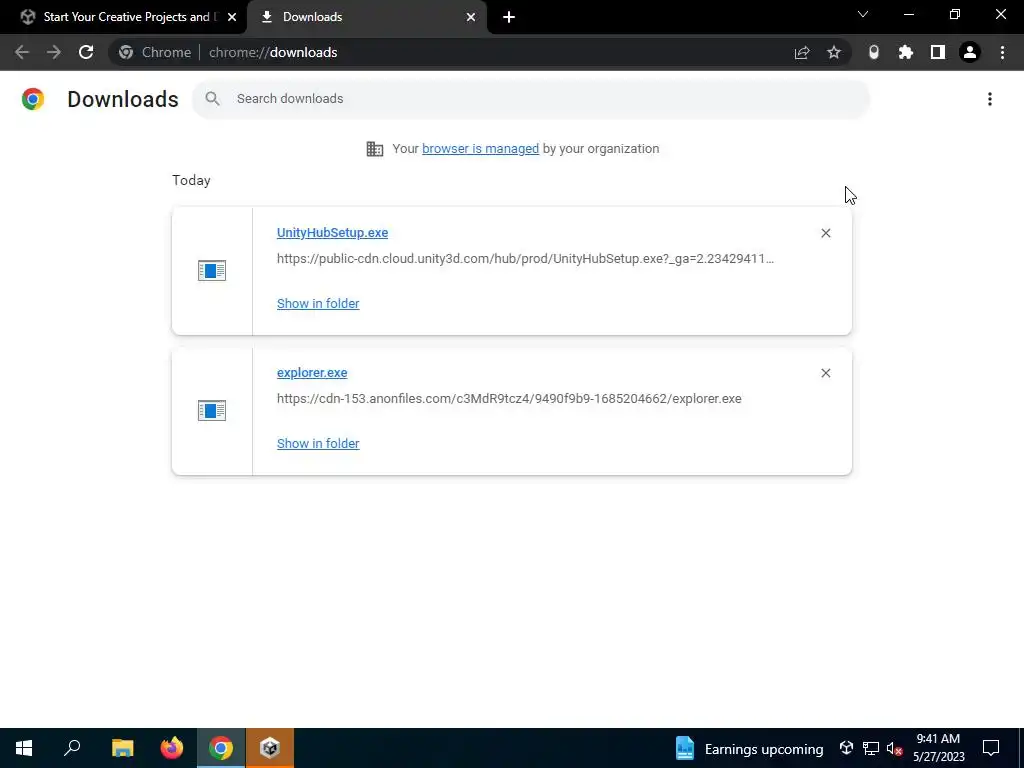The width and height of the screenshot is (1024, 768).
Task: Open the explorer.exe file link
Action: [x=312, y=372]
